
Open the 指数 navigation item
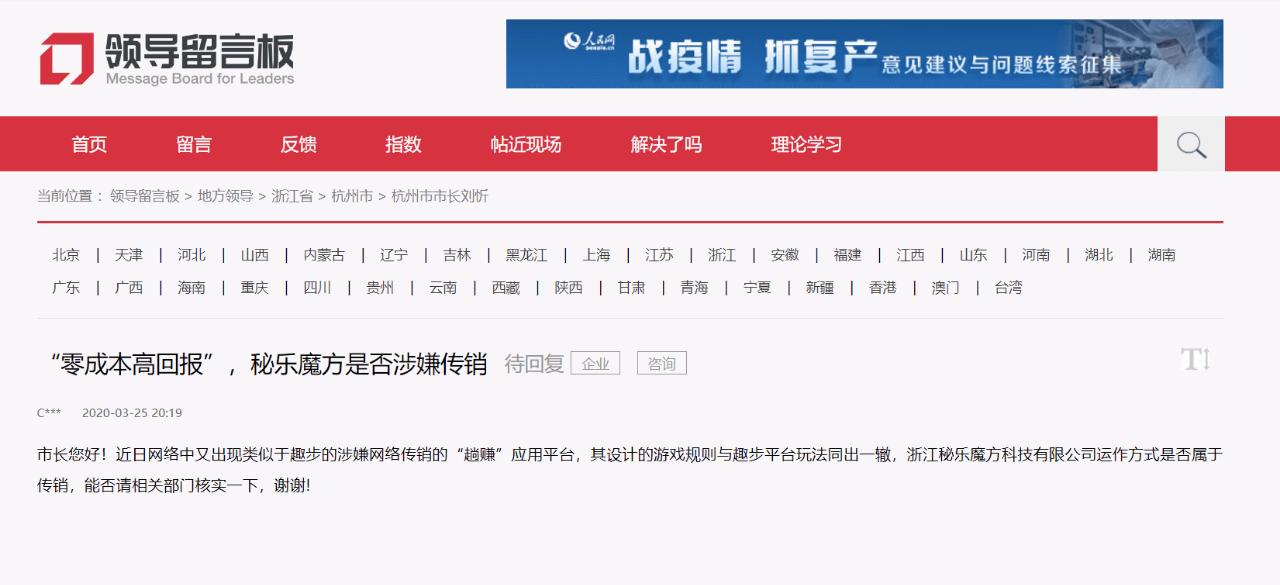[403, 145]
